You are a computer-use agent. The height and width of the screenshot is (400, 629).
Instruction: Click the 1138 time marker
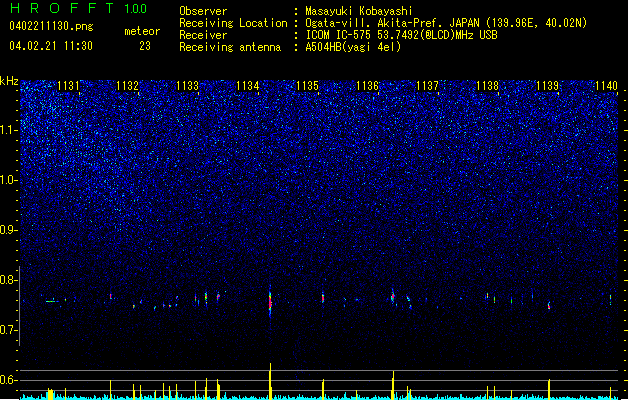[x=487, y=86]
